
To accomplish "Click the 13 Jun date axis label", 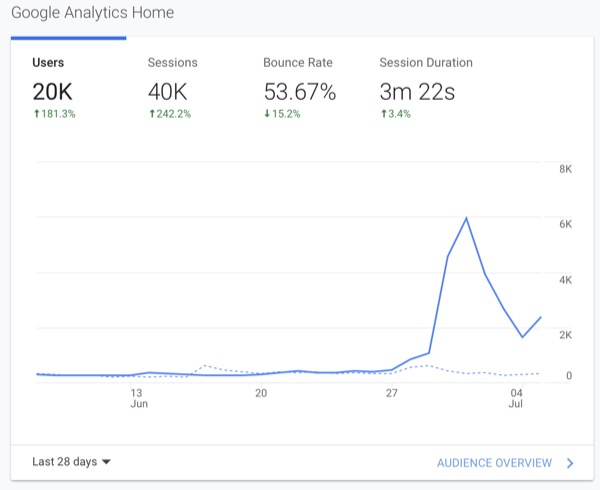I will click(x=139, y=398).
